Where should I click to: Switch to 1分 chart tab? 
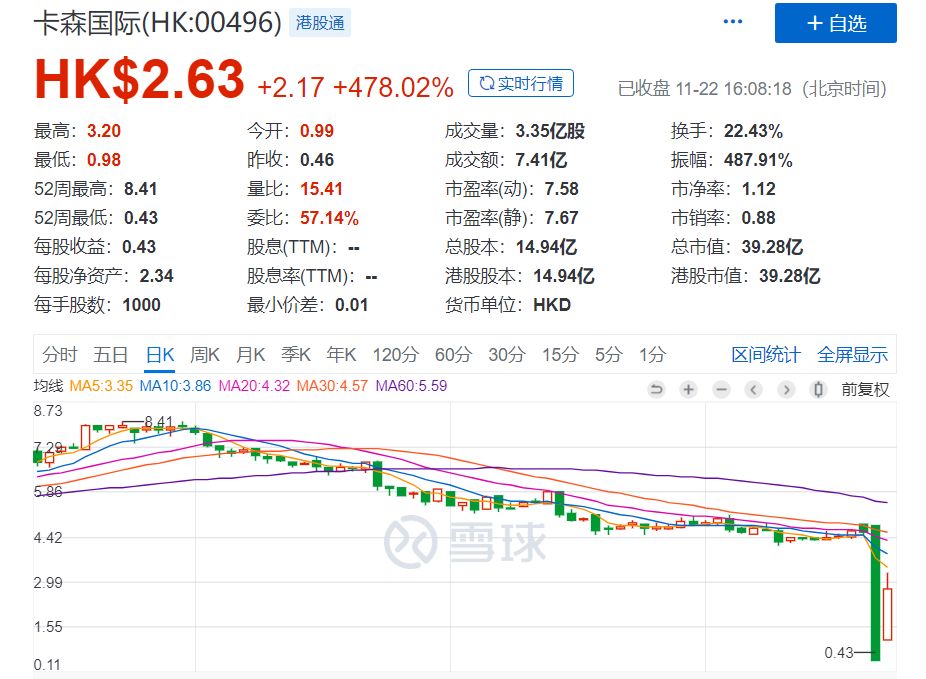652,355
